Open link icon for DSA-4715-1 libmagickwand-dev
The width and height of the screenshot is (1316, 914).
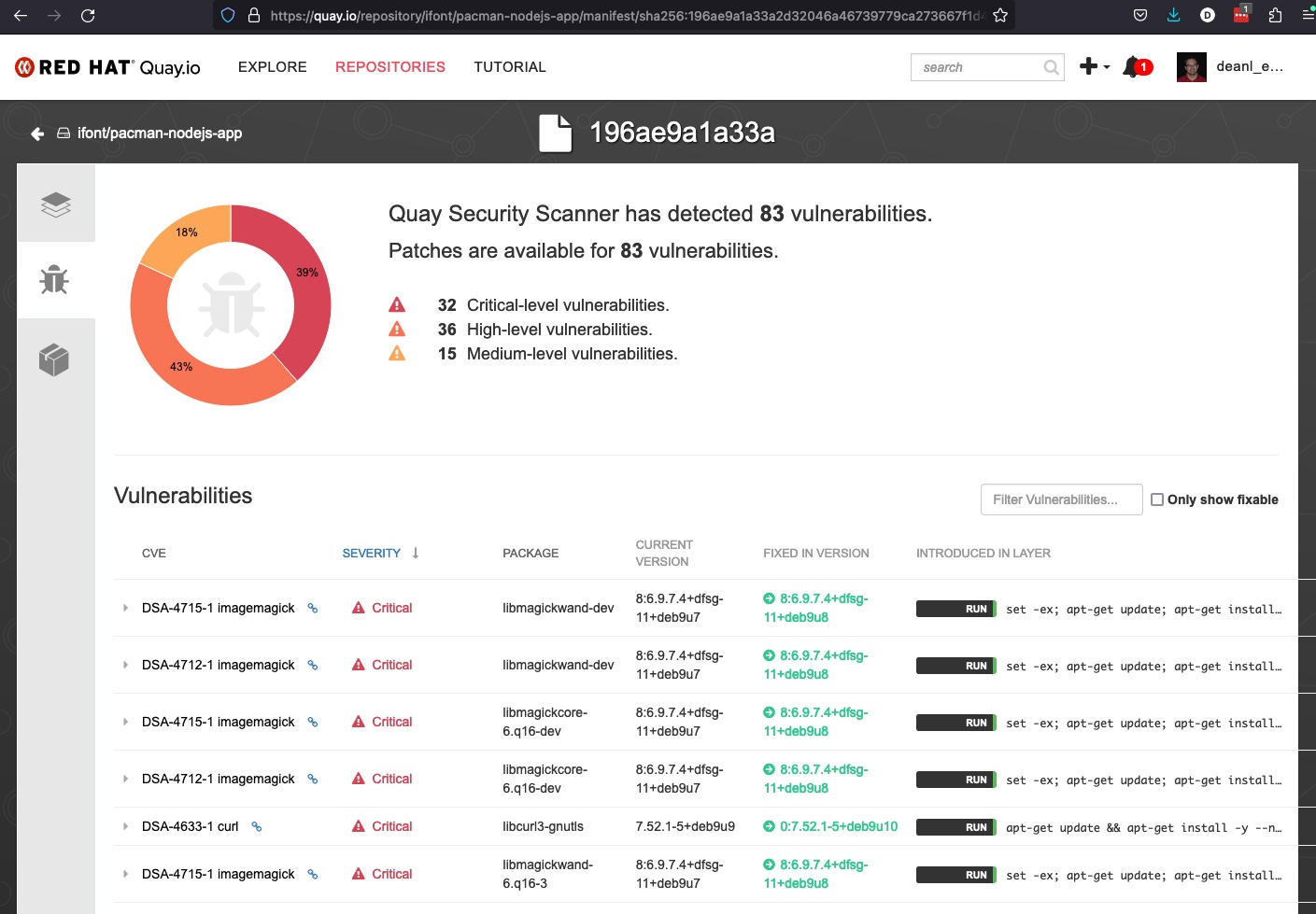click(313, 608)
